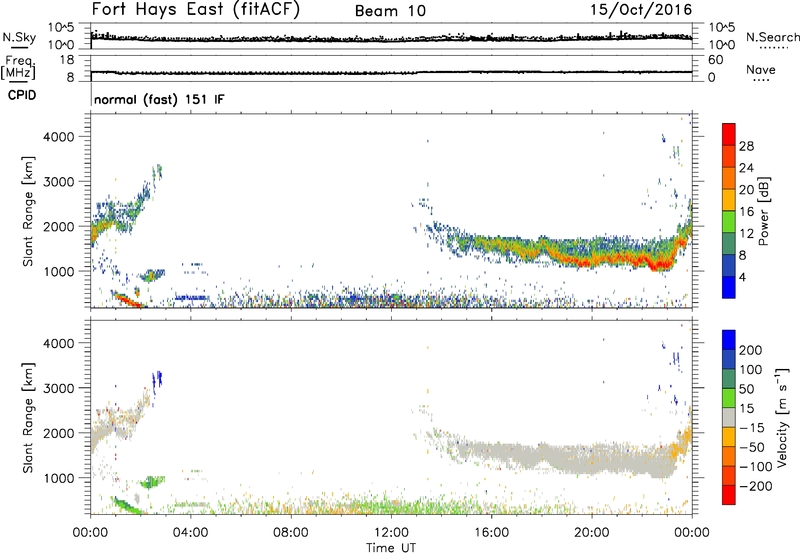Viewport: 800px width, 554px height.
Task: Click the '60' Nave axis value
Action: [716, 60]
